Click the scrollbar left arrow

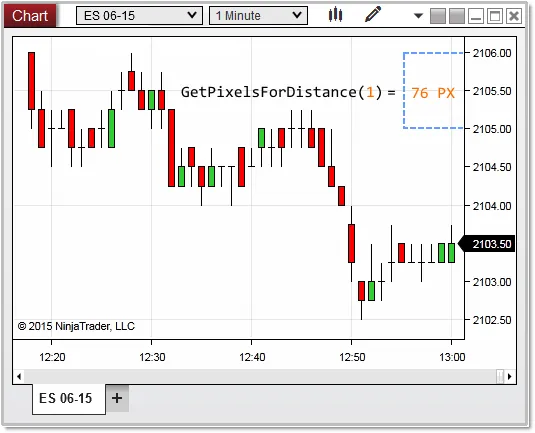point(19,376)
